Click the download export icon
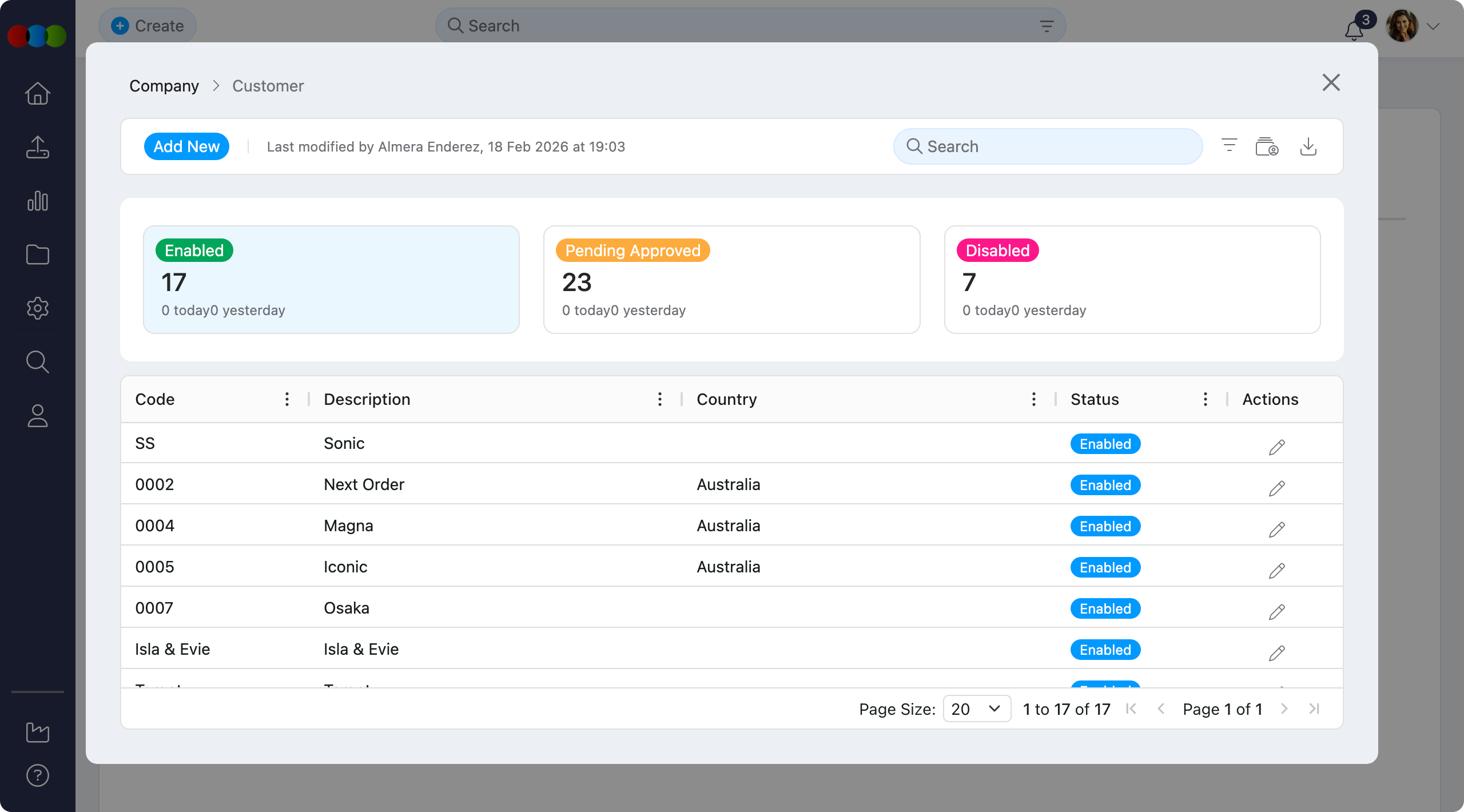The image size is (1464, 812). click(1308, 147)
